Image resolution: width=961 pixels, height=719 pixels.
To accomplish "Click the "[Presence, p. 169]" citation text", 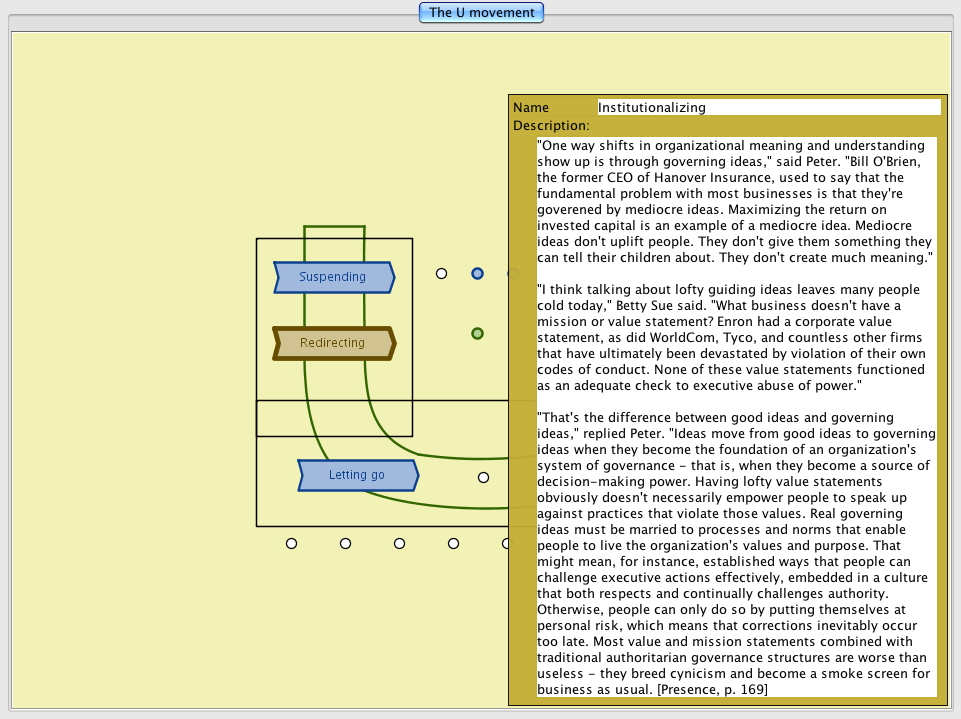I will (712, 689).
